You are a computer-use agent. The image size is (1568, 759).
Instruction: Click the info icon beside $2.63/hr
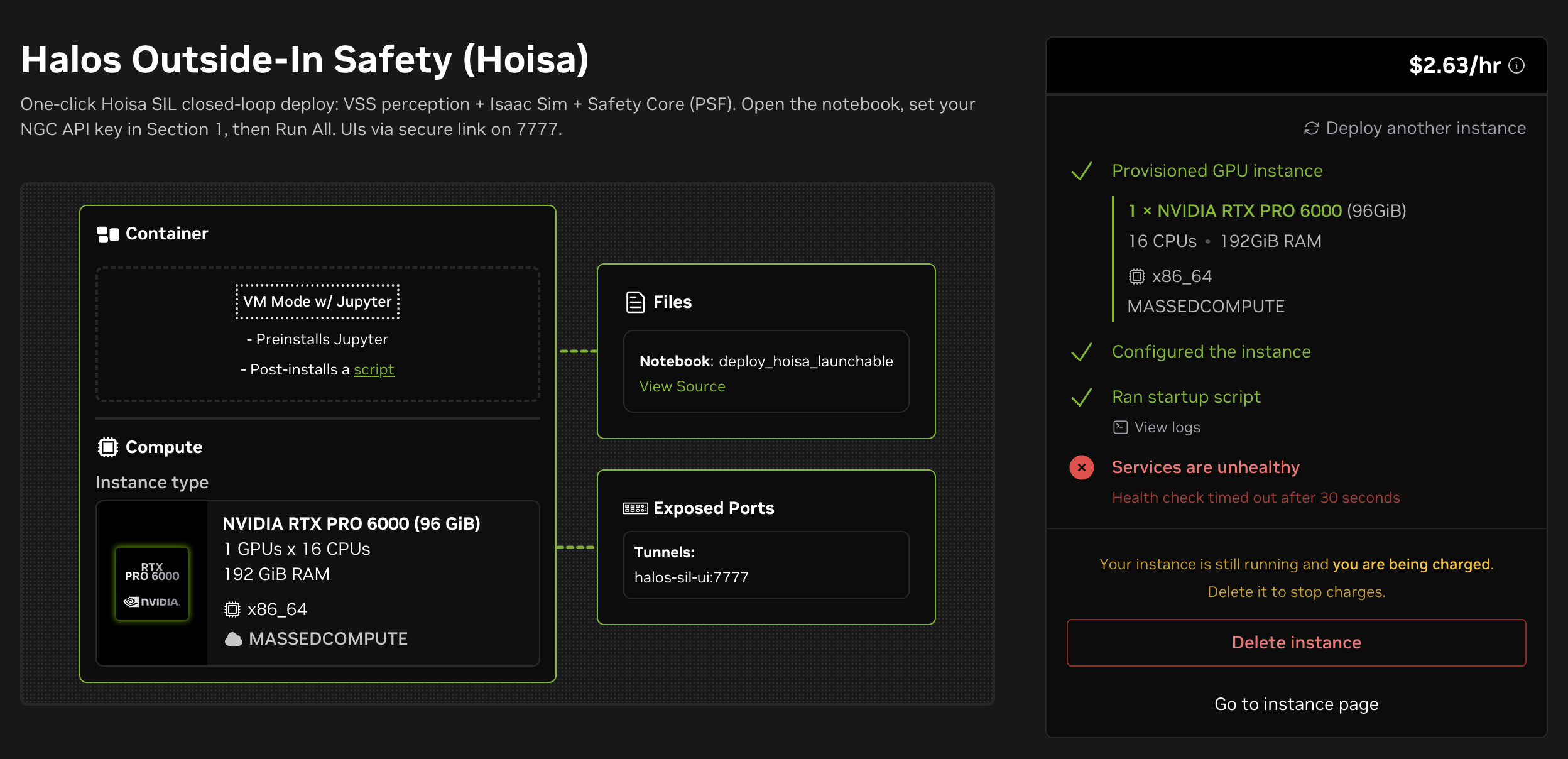click(x=1516, y=65)
